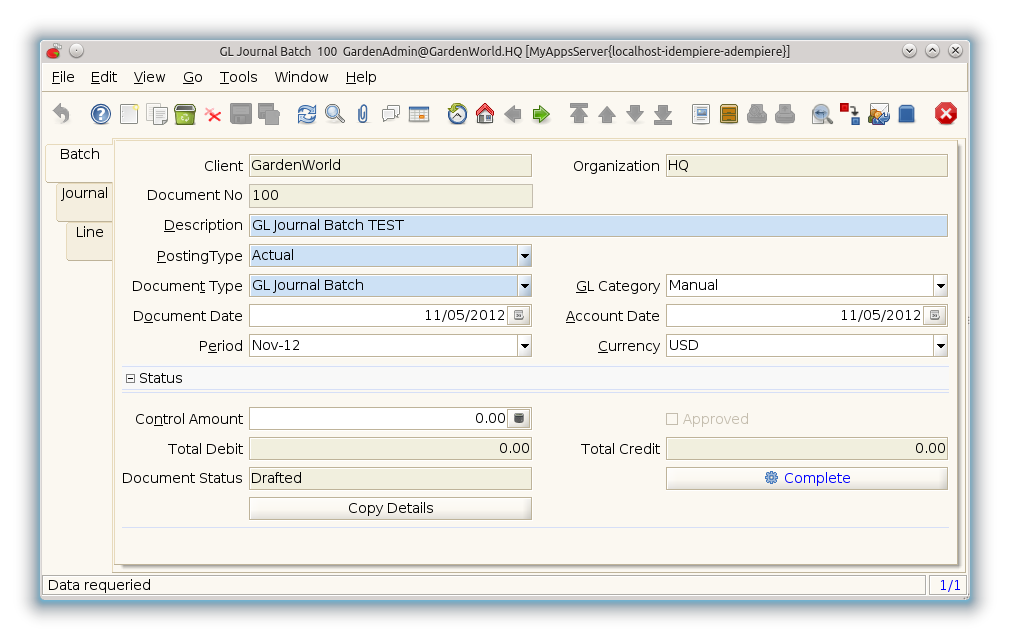Screen dimensions: 1010x640
Task: Click the green forward arrow icon
Action: point(541,114)
